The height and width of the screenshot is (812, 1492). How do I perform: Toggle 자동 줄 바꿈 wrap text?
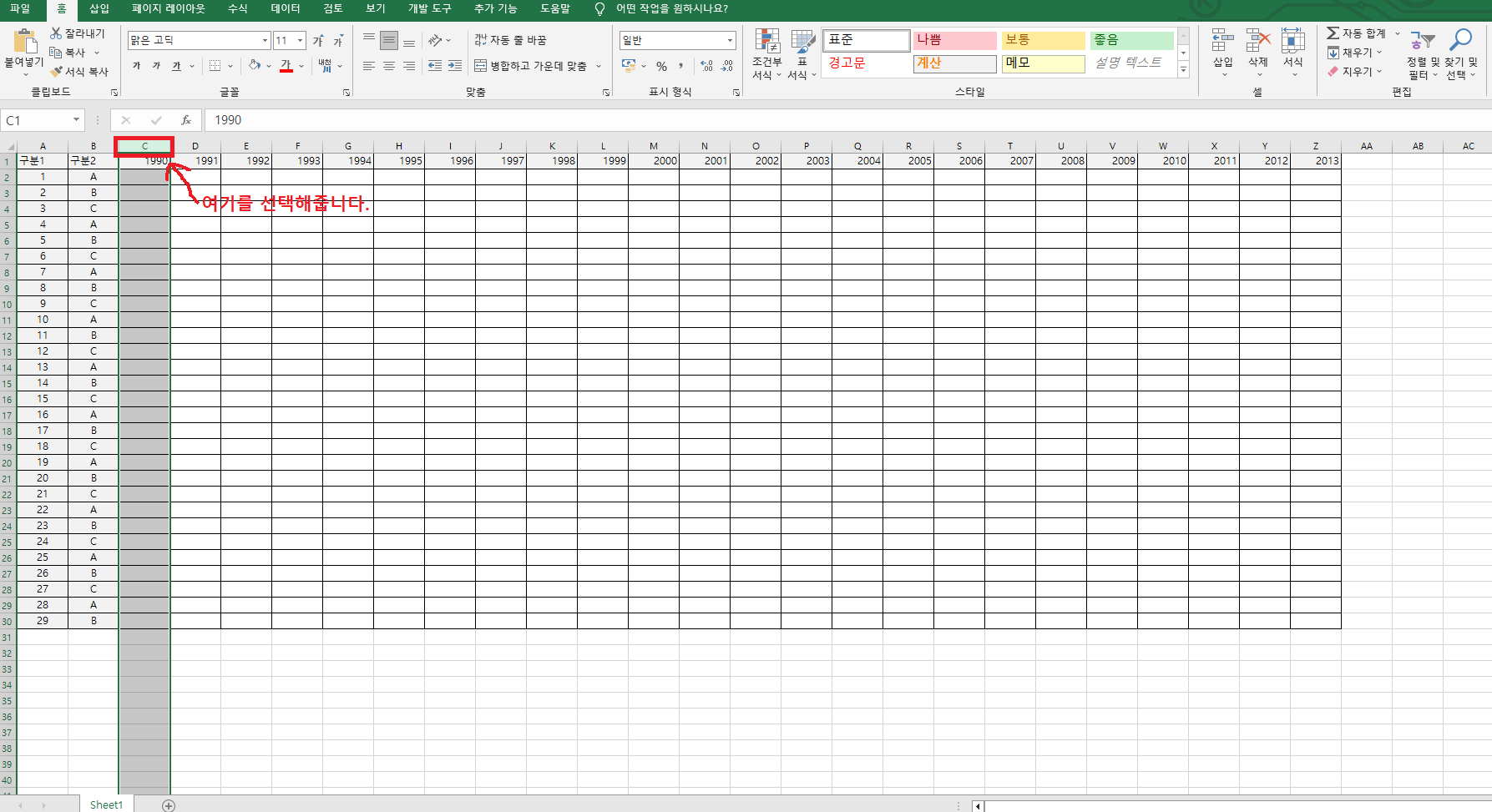(510, 40)
